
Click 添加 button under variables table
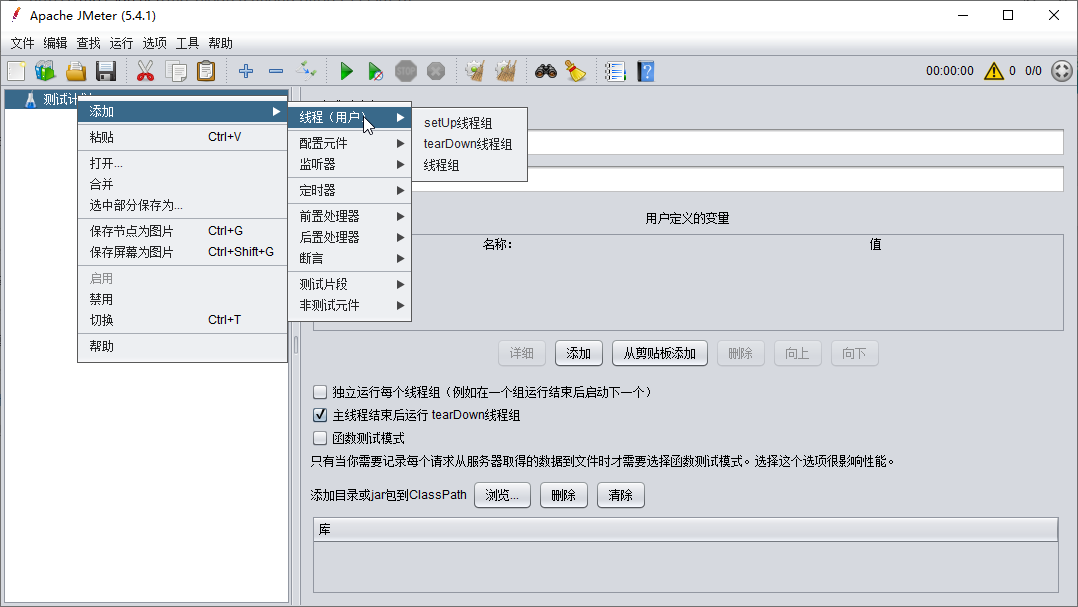pyautogui.click(x=578, y=353)
